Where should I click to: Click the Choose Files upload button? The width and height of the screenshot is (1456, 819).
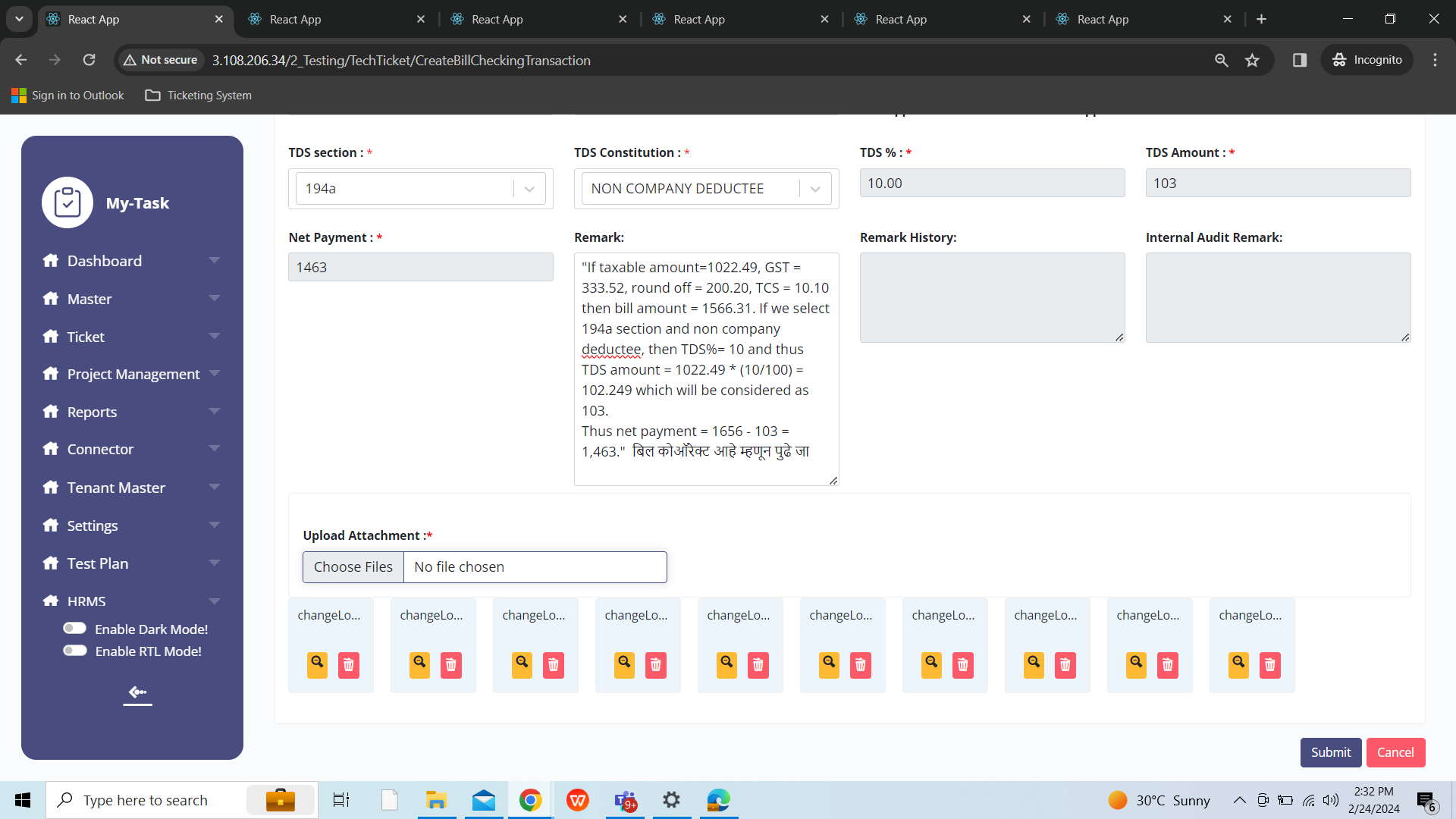(x=353, y=566)
